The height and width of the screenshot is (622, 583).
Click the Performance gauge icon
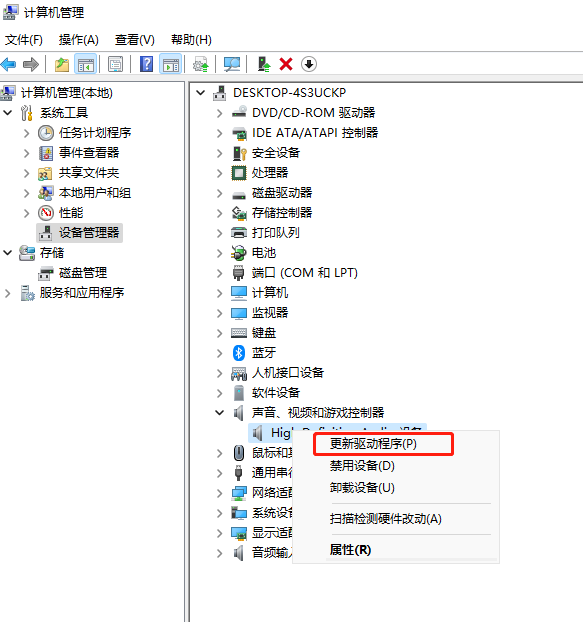(x=46, y=213)
